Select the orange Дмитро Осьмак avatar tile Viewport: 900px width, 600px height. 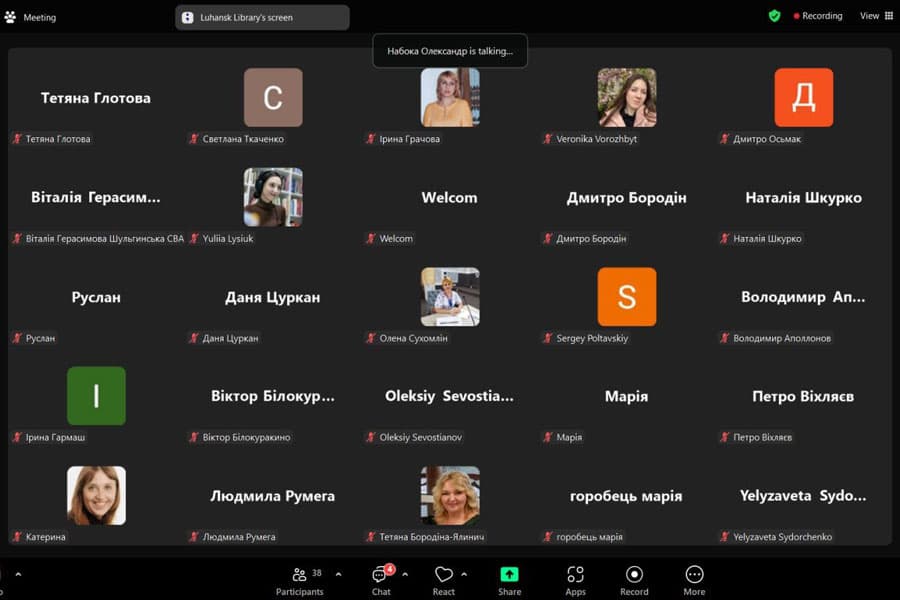coord(803,97)
